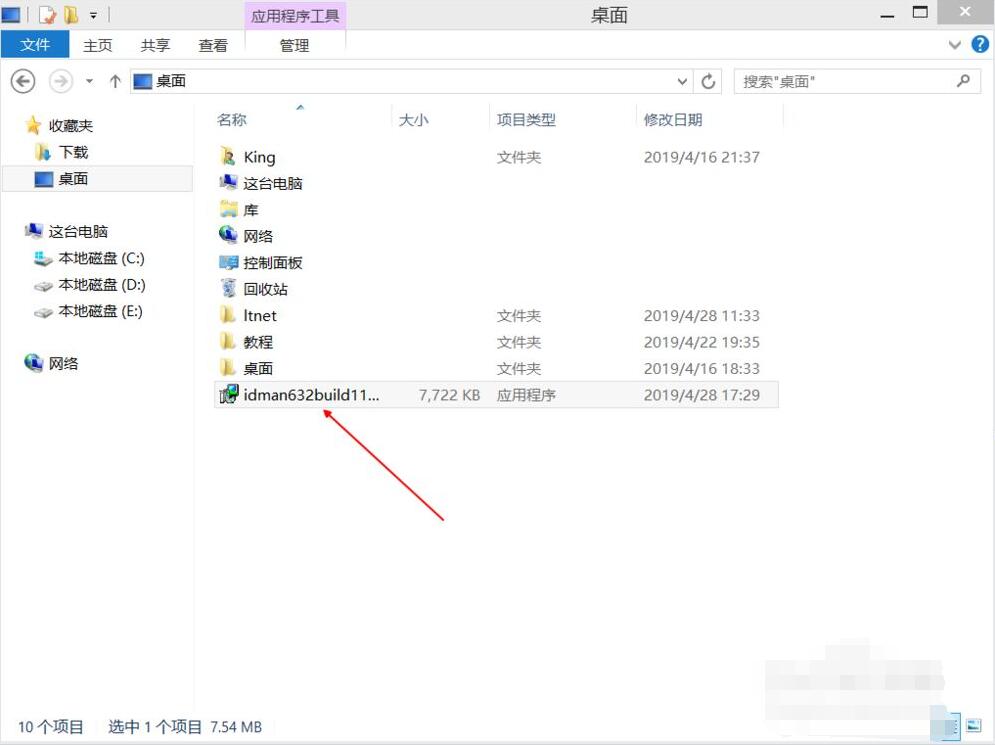Screen dimensions: 995x745
Task: Switch to large icons view in status bar
Action: tap(973, 725)
